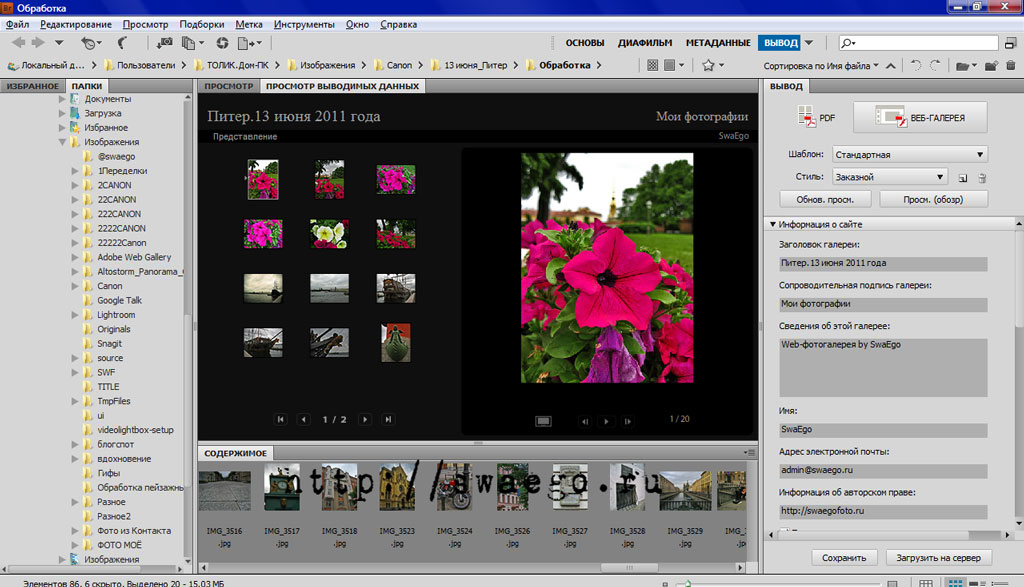1024x587 pixels.
Task: Click 13 июня_Питер breadcrumb folder
Action: [x=475, y=65]
